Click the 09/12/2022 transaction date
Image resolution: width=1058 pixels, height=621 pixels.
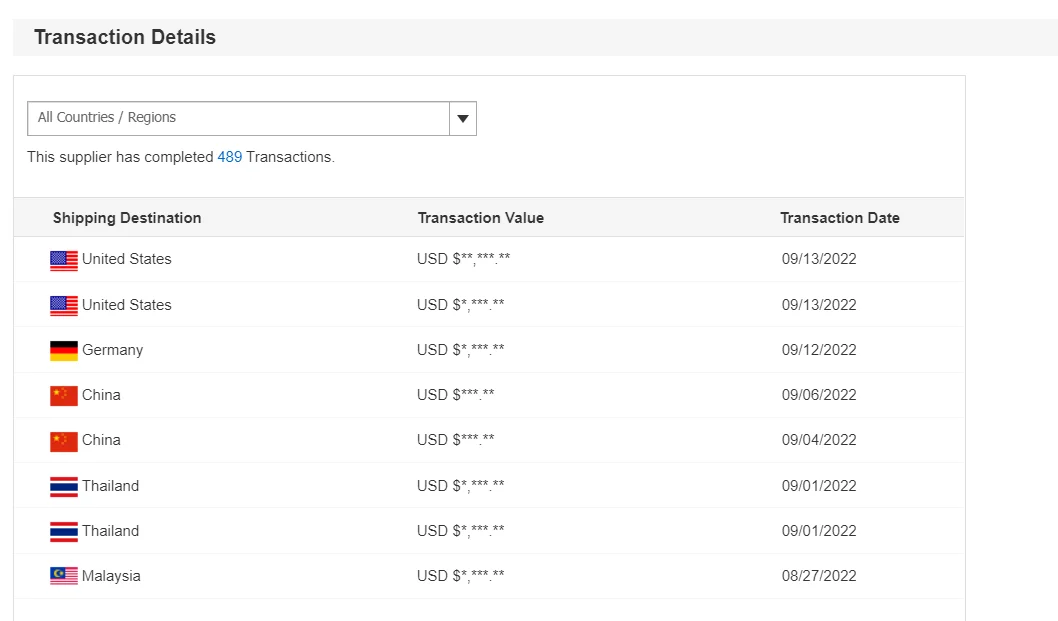[819, 350]
